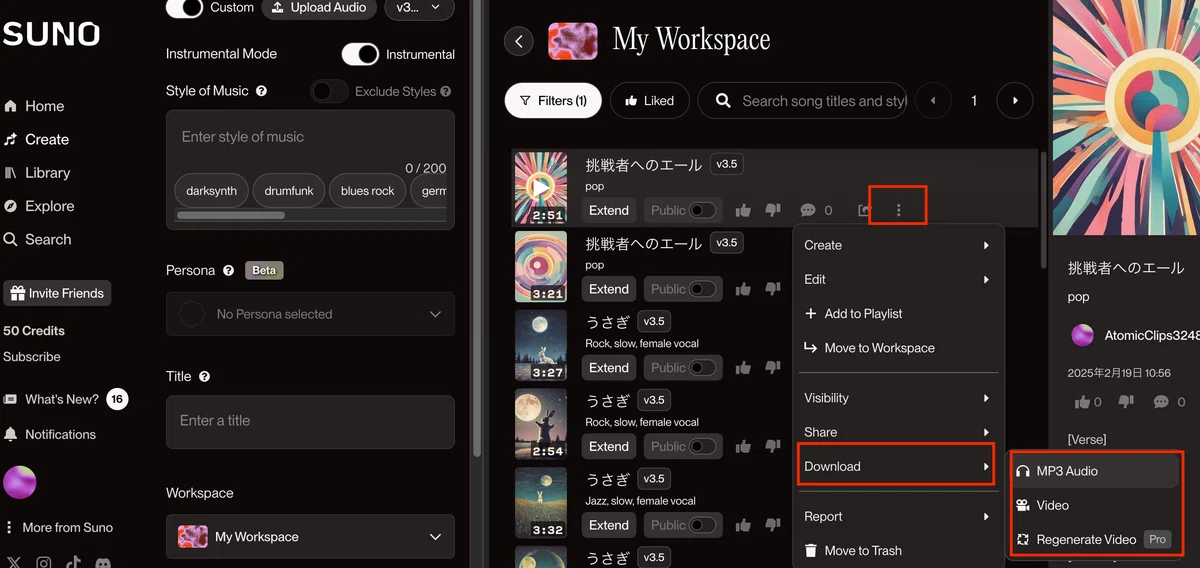
Task: Open the three-dot menu on the 2:51 song
Action: coord(898,210)
